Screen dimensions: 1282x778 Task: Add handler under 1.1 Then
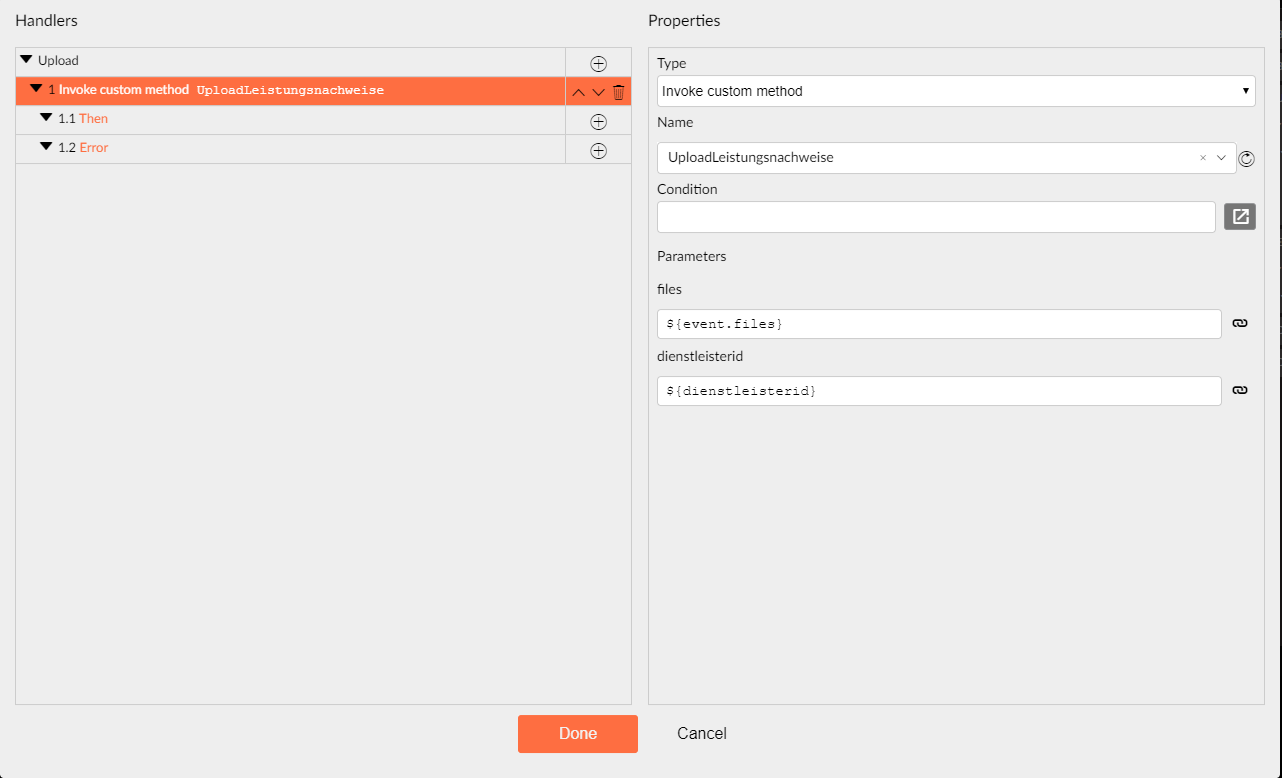coord(598,121)
